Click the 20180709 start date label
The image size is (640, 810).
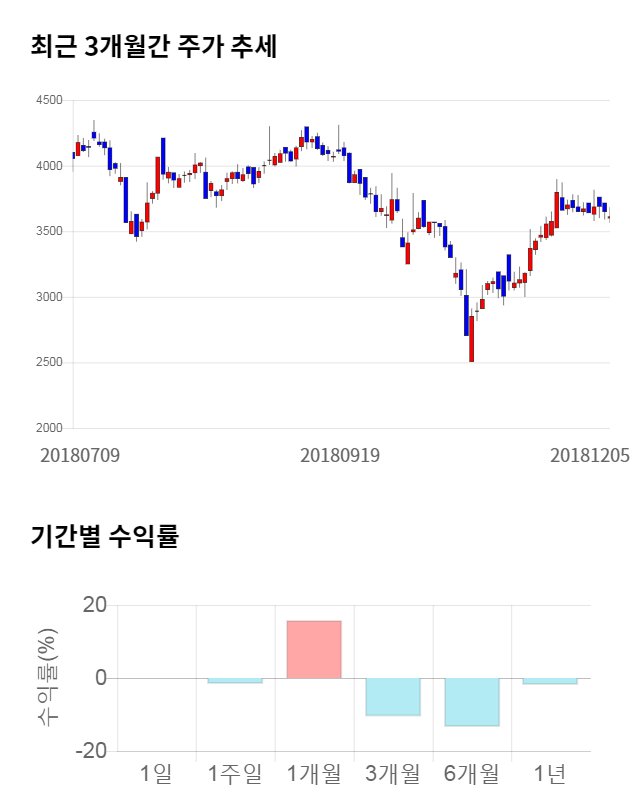(x=80, y=455)
